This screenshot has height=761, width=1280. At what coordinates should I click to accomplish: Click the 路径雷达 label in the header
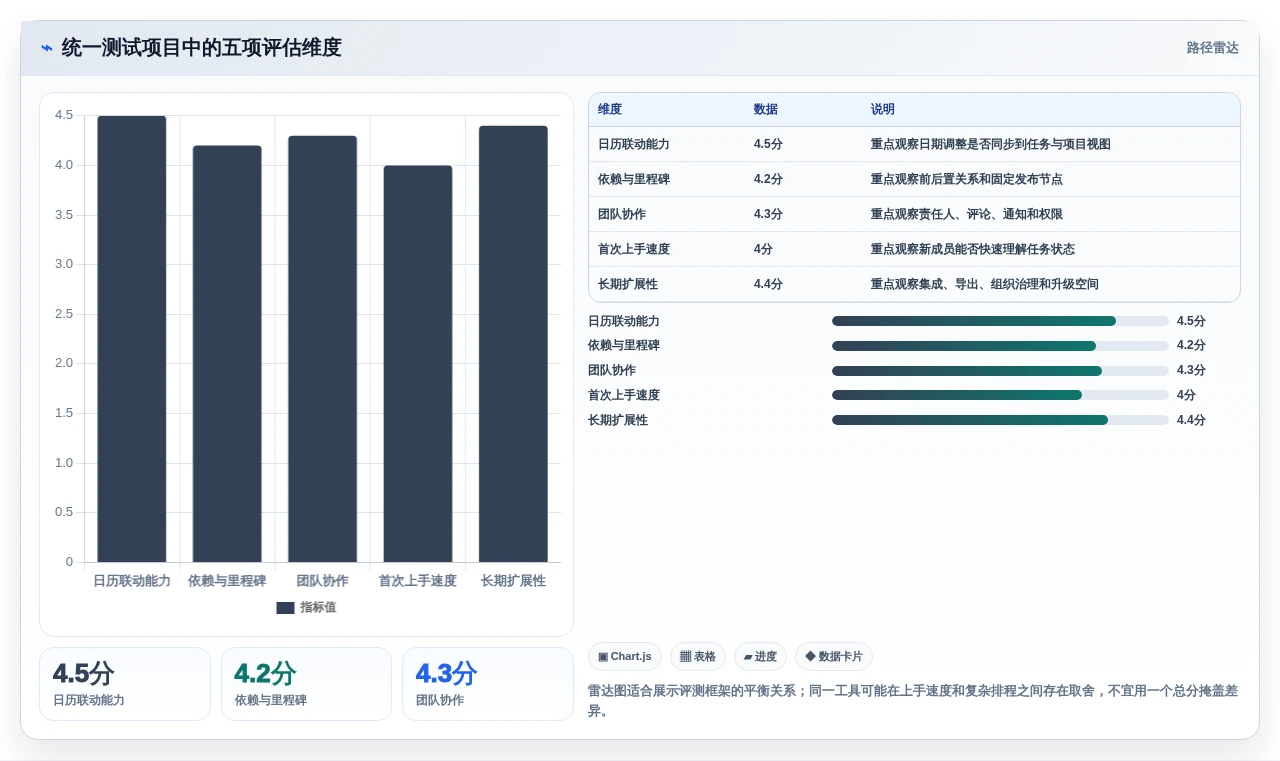tap(1212, 48)
